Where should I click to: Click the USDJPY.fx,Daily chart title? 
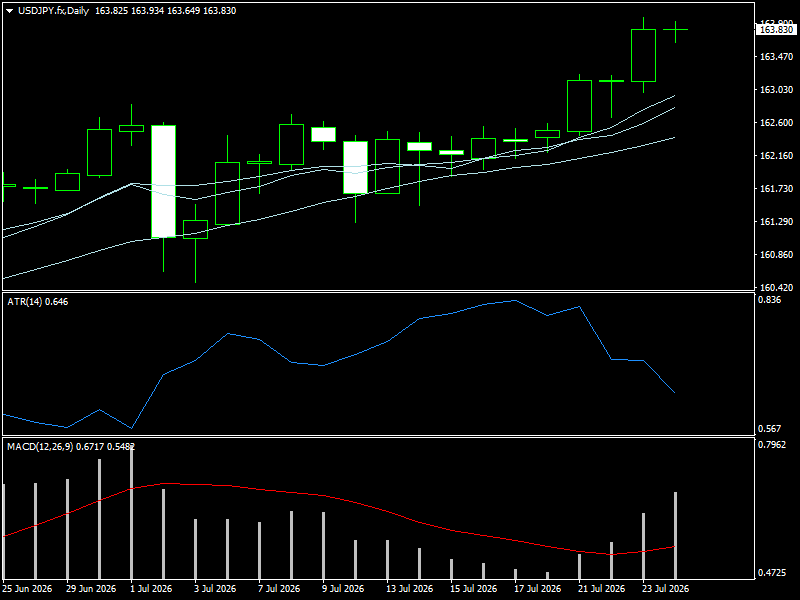click(54, 11)
